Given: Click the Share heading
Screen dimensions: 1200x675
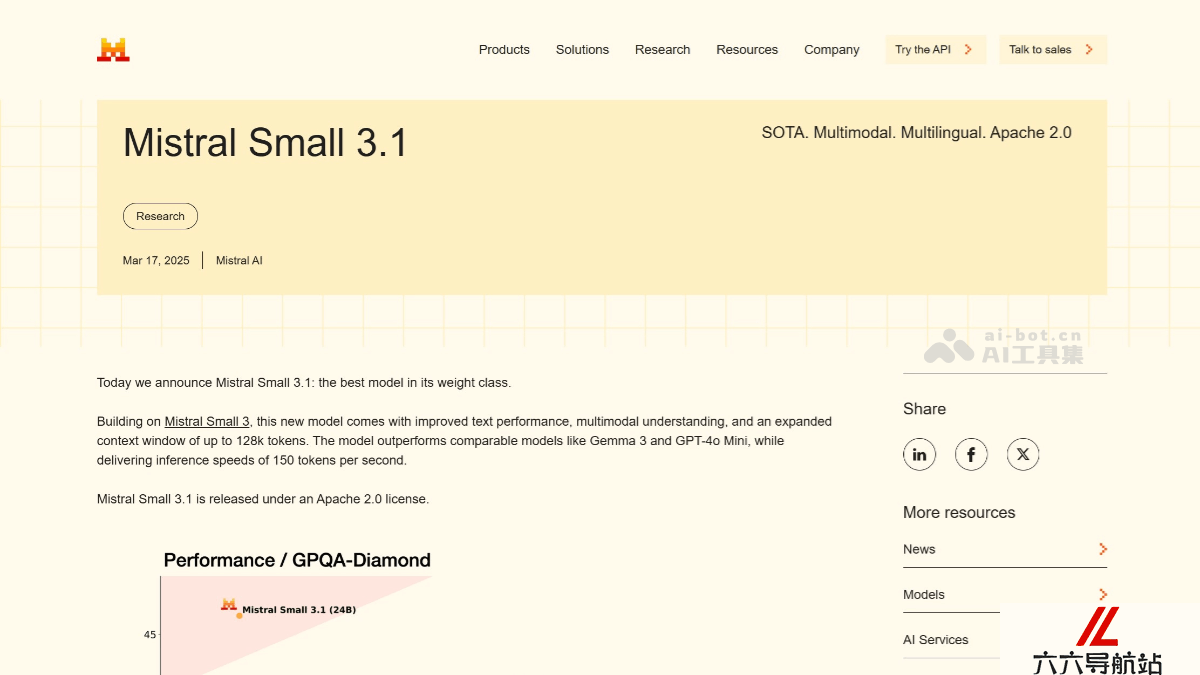Looking at the screenshot, I should coord(924,409).
